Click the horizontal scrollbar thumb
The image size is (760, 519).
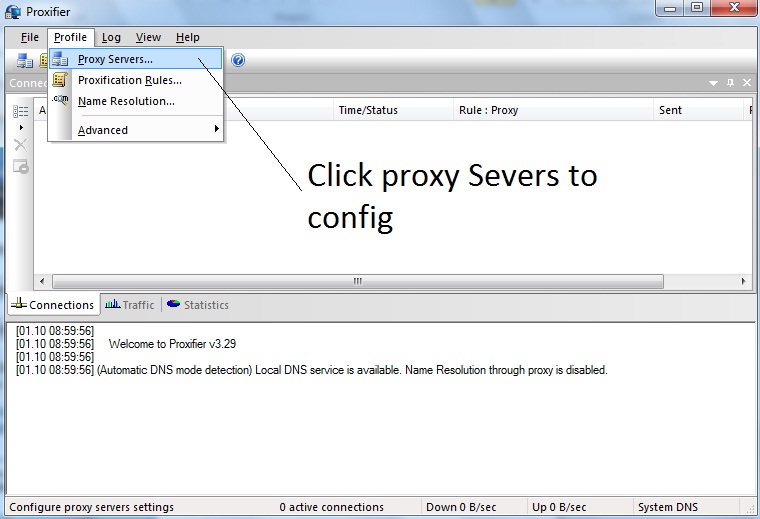(358, 281)
